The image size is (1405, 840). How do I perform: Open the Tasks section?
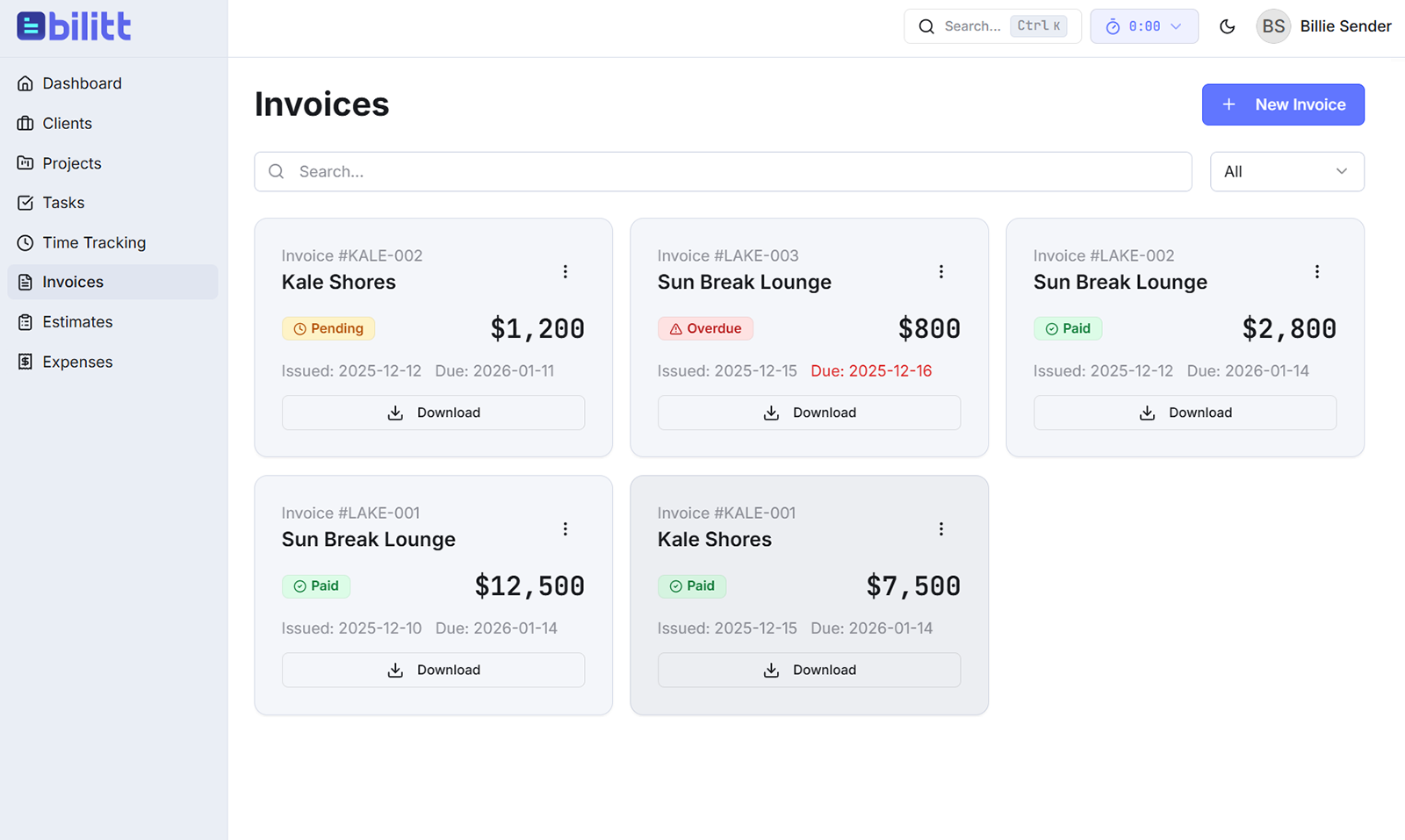62,202
